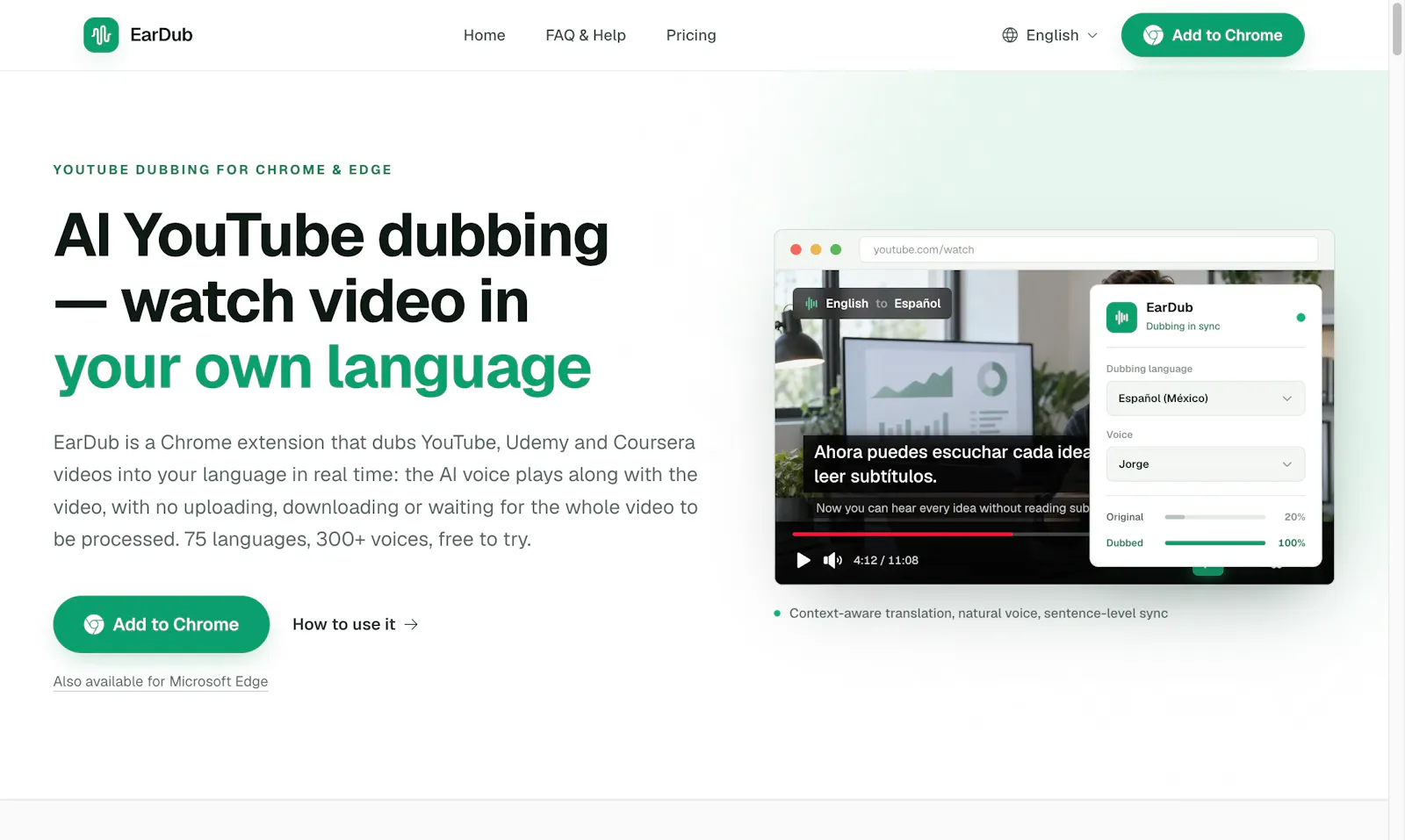The image size is (1405, 840).
Task: Click the play button in video mockup
Action: (803, 560)
